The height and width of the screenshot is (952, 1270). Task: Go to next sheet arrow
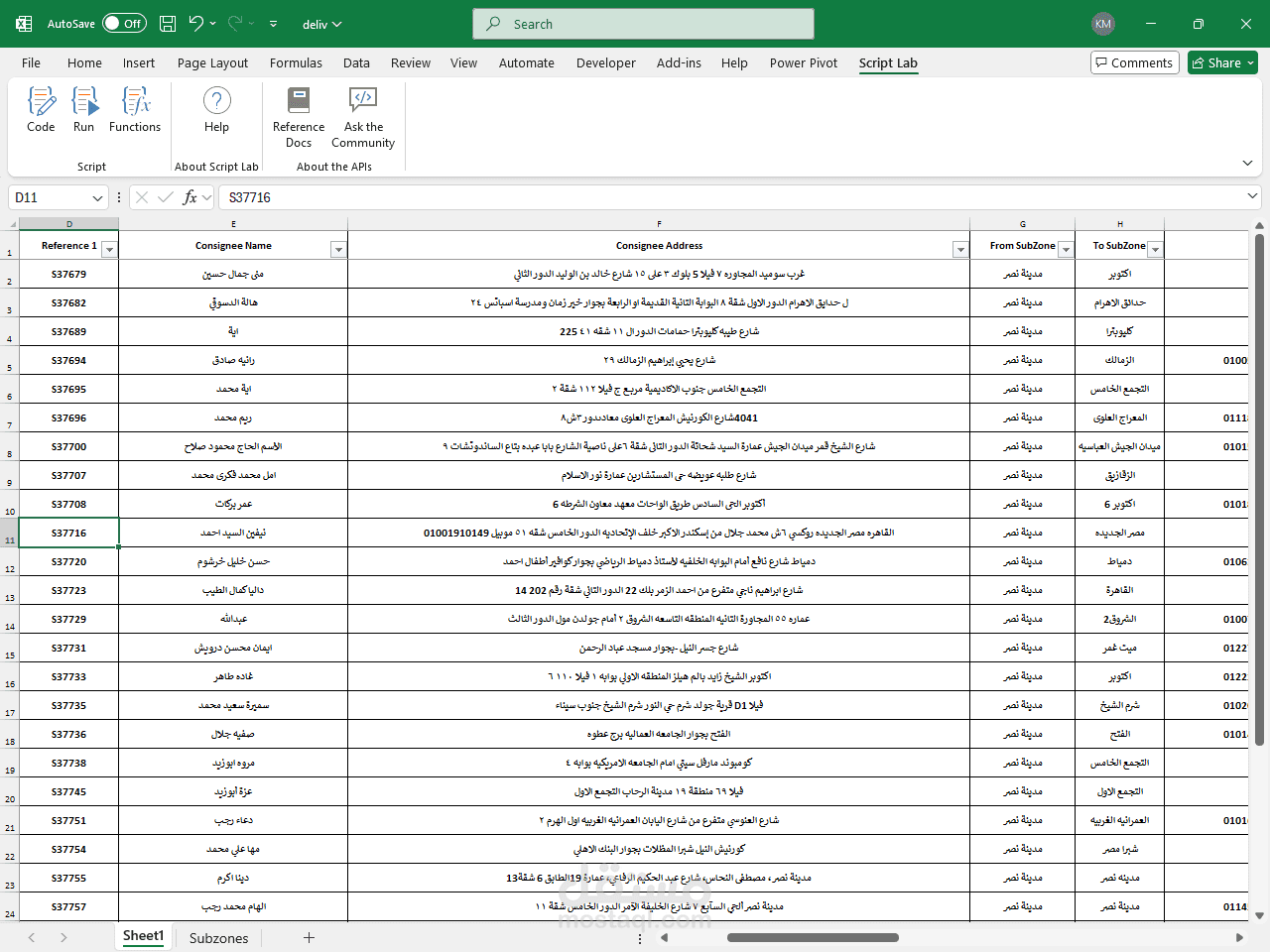(x=63, y=937)
